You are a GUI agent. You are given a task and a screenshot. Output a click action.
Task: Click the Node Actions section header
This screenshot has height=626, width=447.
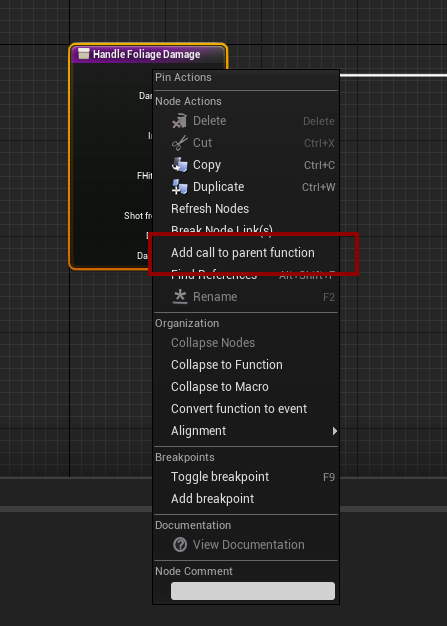coord(188,101)
